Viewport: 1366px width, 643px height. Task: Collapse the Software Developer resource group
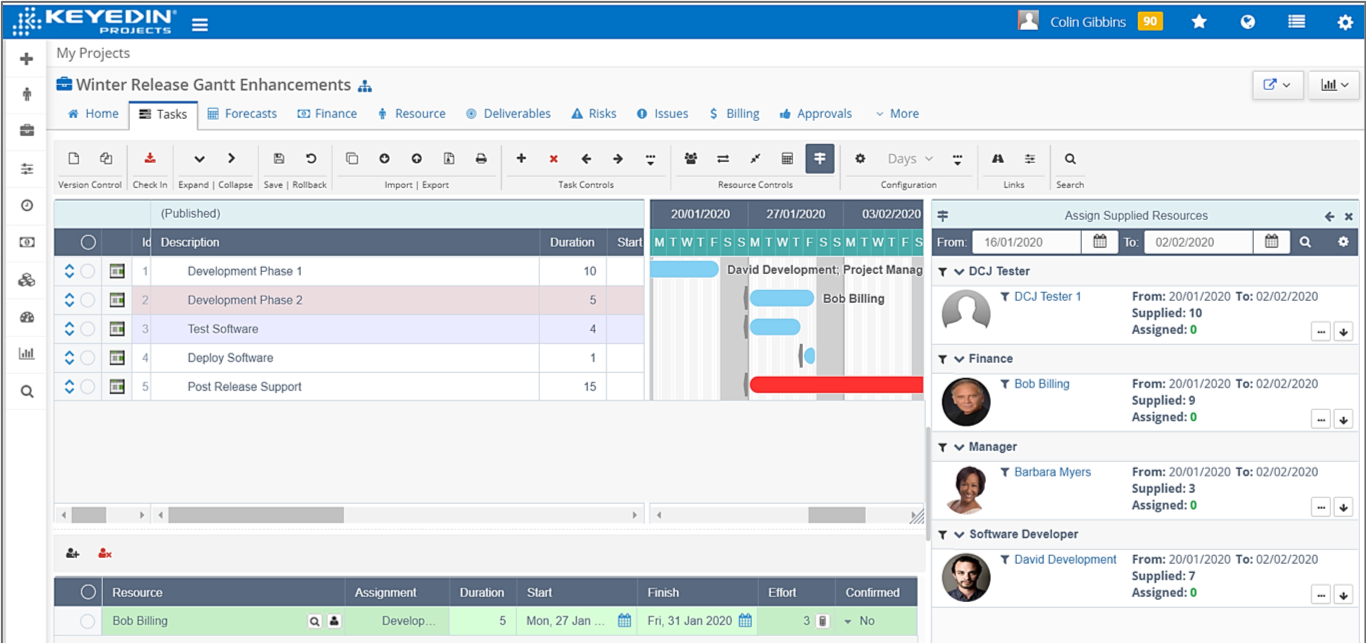959,534
